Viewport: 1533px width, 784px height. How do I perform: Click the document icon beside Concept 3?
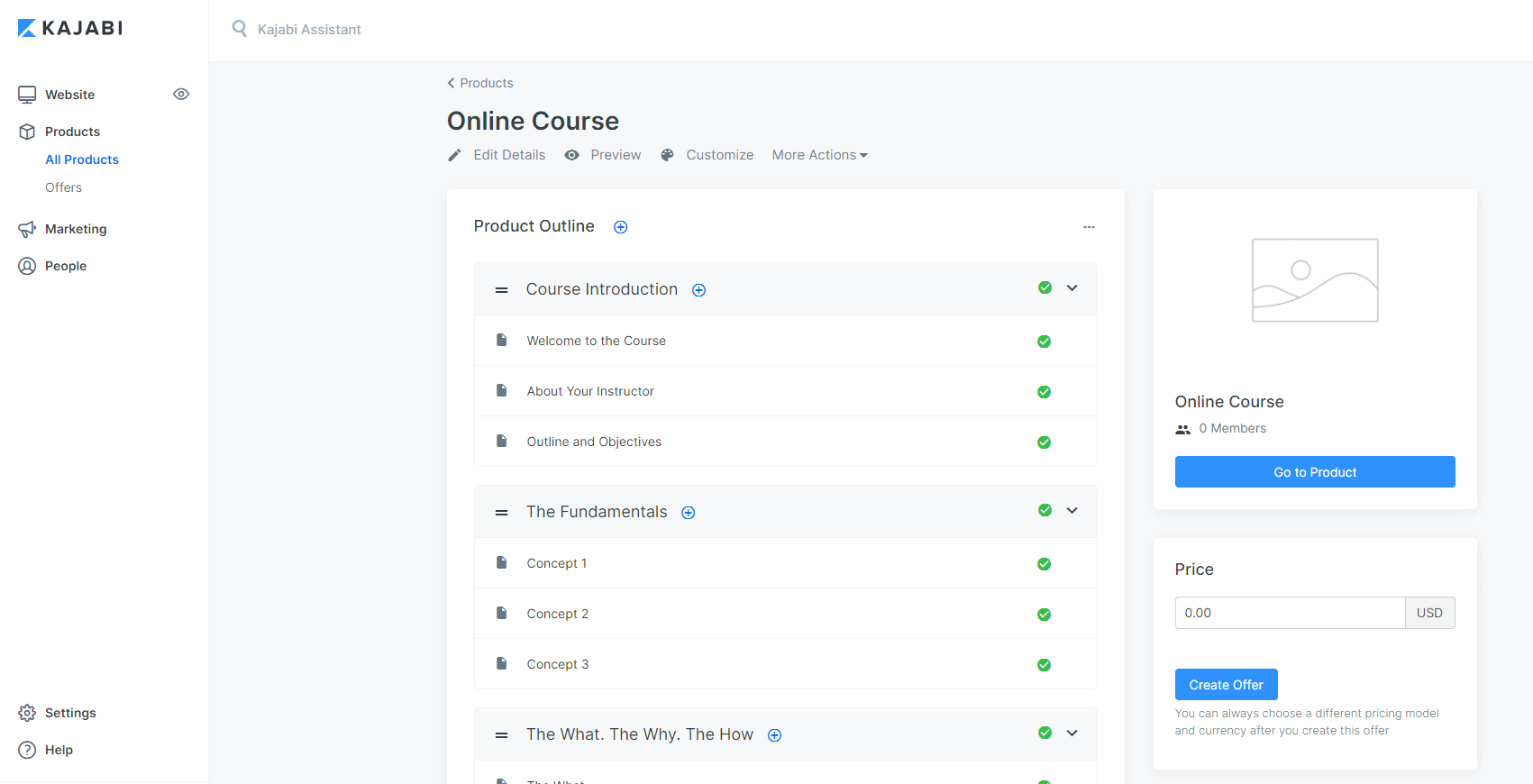[502, 663]
